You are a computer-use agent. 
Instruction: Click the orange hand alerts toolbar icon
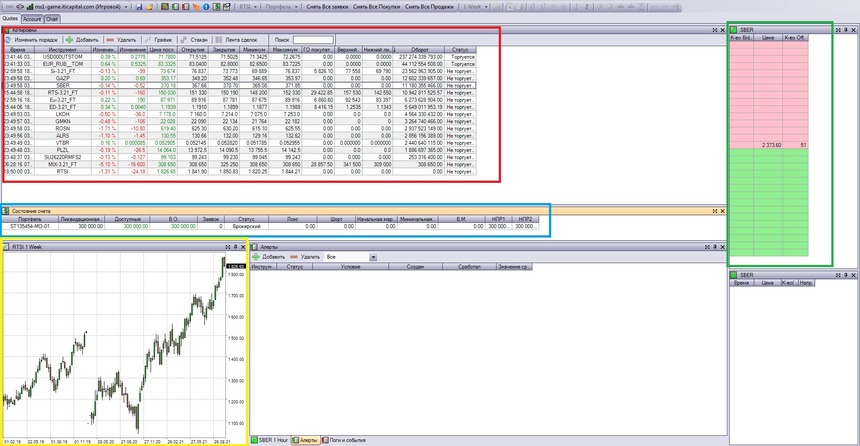[196, 7]
